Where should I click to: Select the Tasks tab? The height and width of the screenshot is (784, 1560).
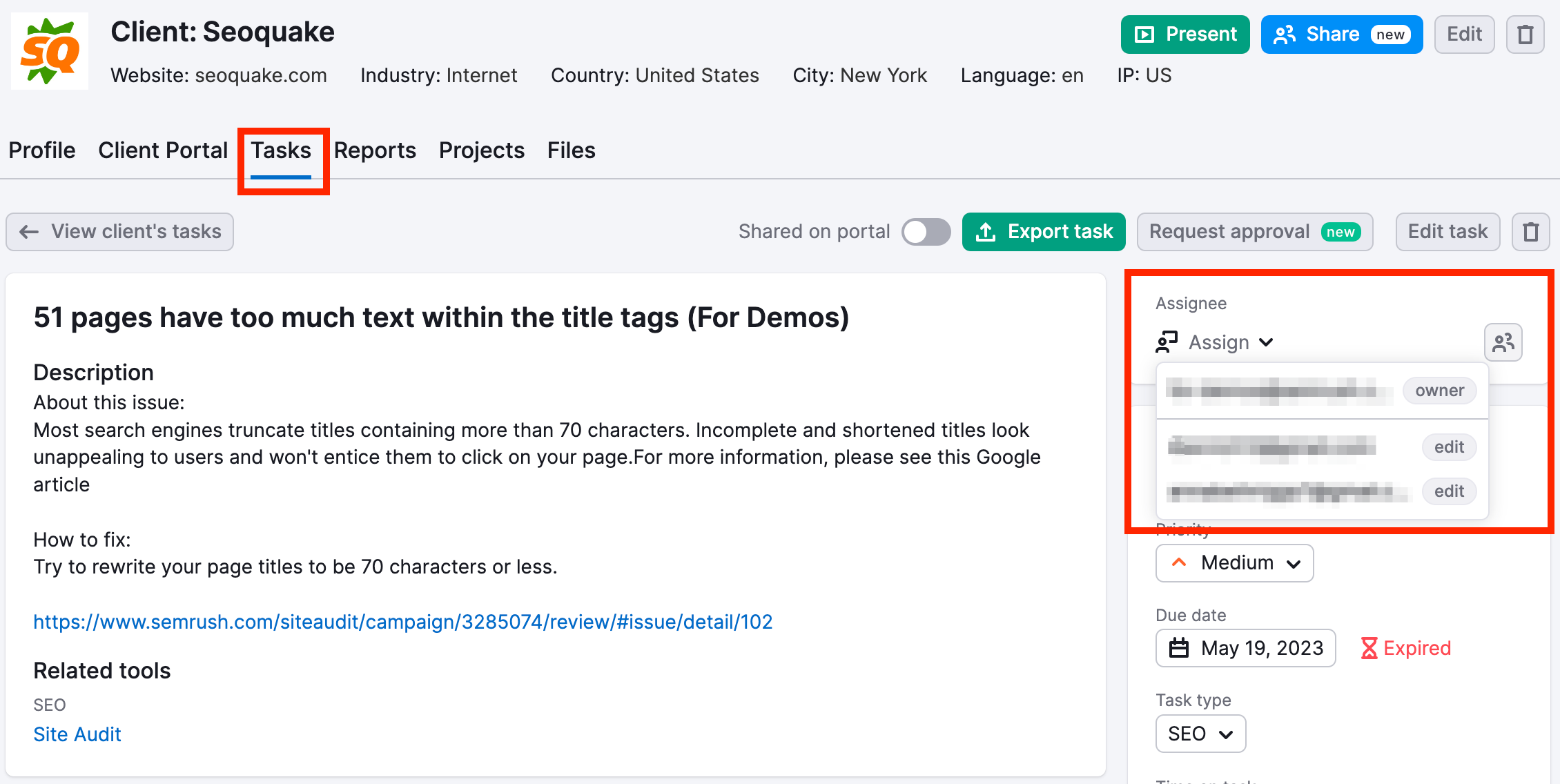click(x=281, y=150)
